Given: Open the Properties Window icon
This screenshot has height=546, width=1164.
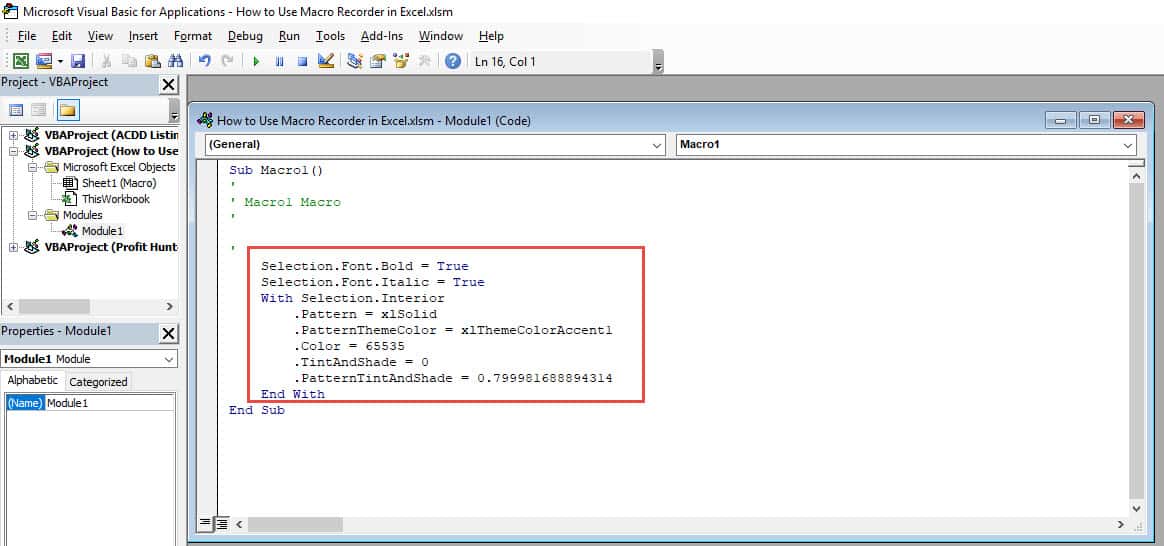Looking at the screenshot, I should pos(379,62).
